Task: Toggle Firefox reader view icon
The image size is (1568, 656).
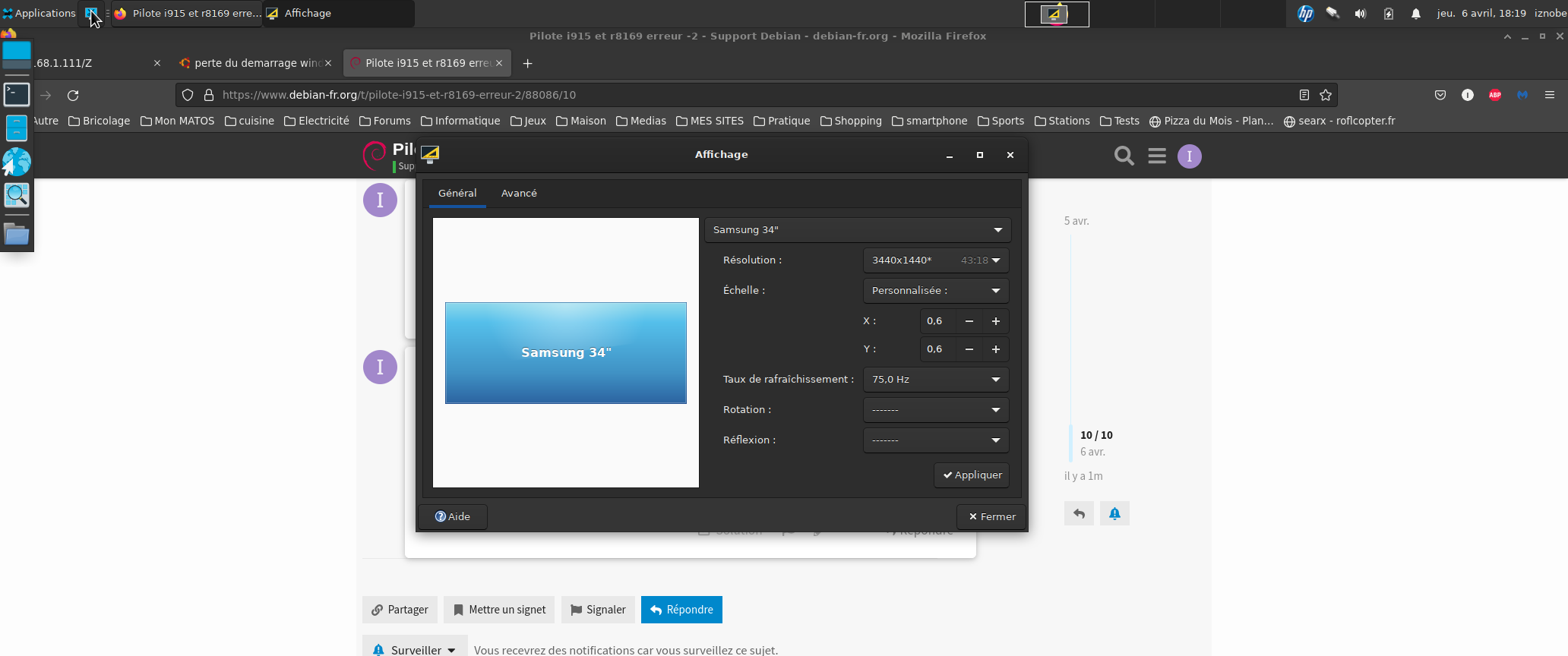Action: tap(1304, 95)
